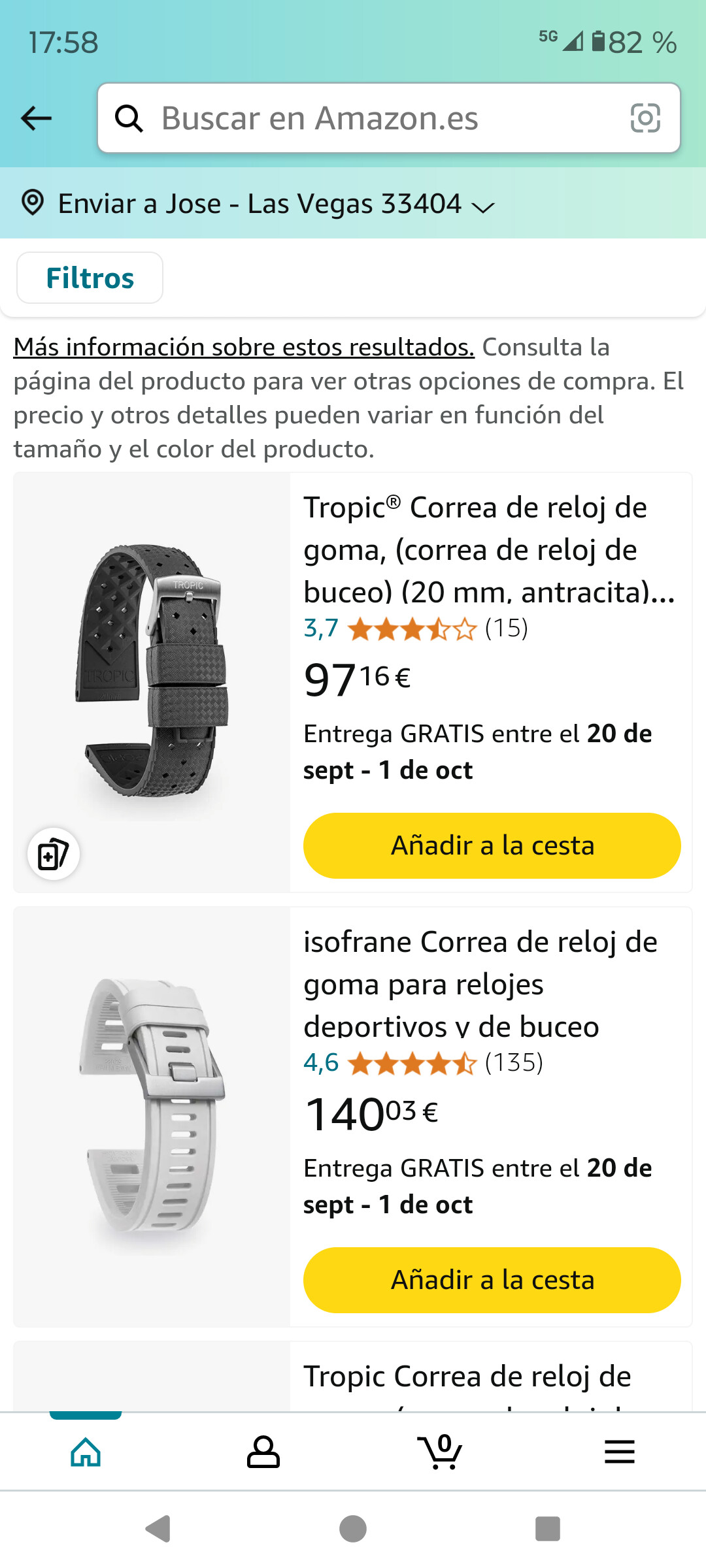Open the hamburger menu icon

pos(619,1452)
